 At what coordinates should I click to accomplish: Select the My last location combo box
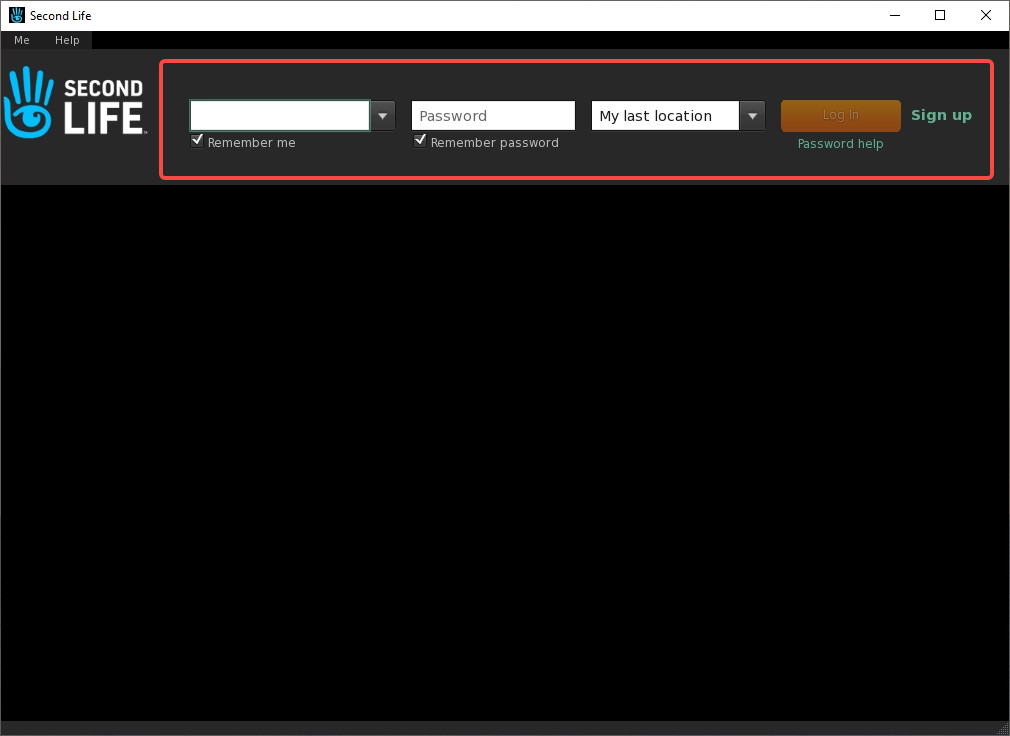[x=665, y=116]
